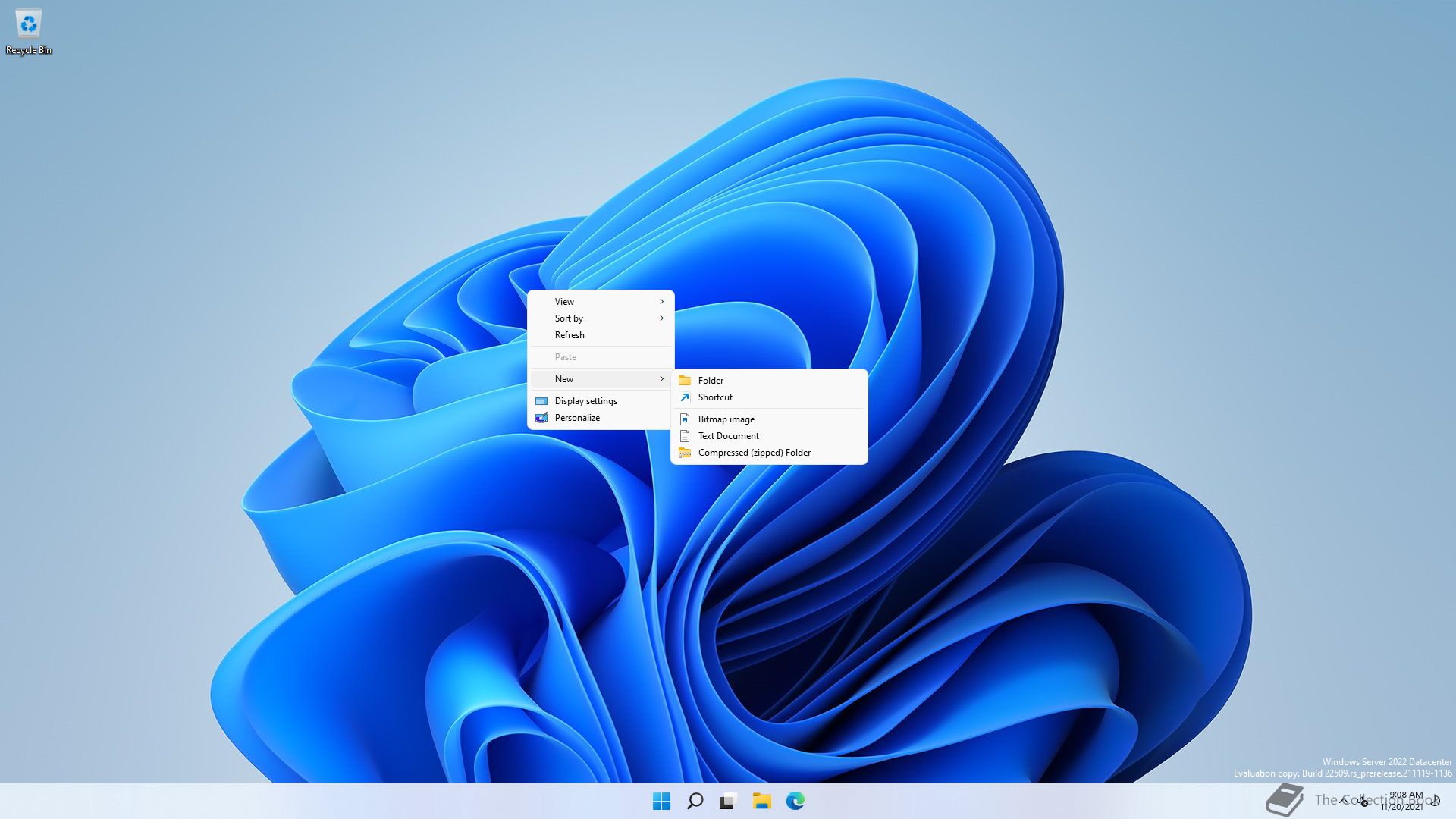The height and width of the screenshot is (819, 1456).
Task: Open Task View on the taskbar
Action: click(728, 801)
